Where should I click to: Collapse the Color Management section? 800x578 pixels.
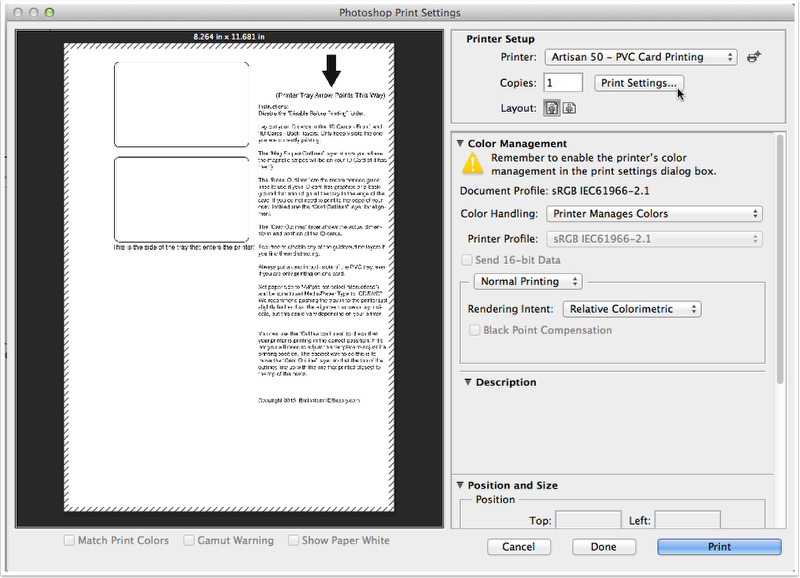pyautogui.click(x=460, y=143)
